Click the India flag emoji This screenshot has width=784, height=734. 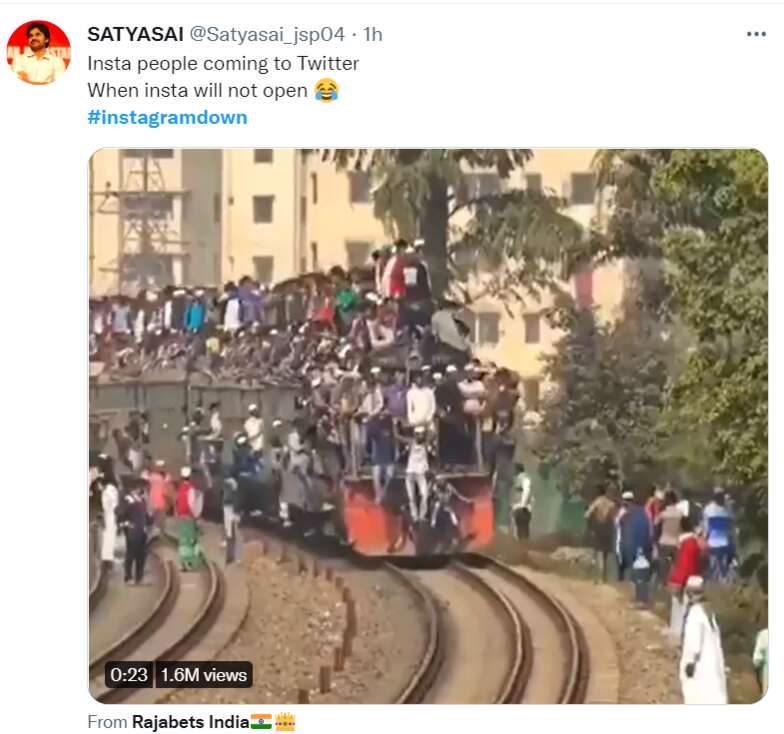(x=261, y=722)
